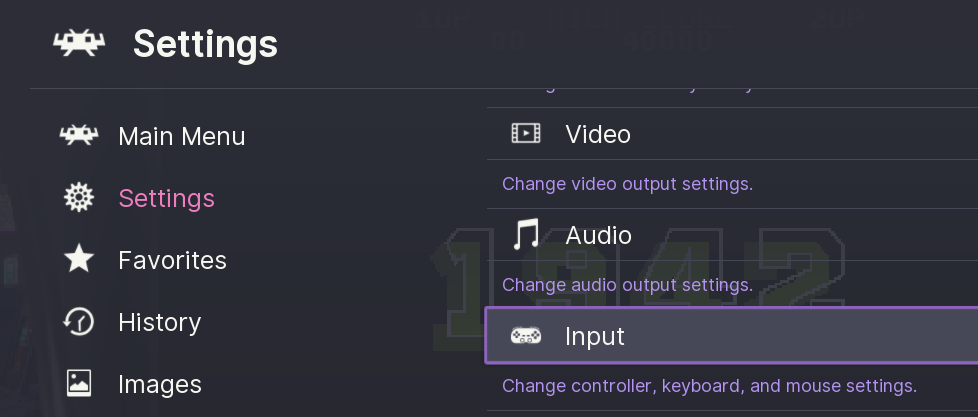
Task: Click the Main Menu invader icon
Action: (x=78, y=136)
